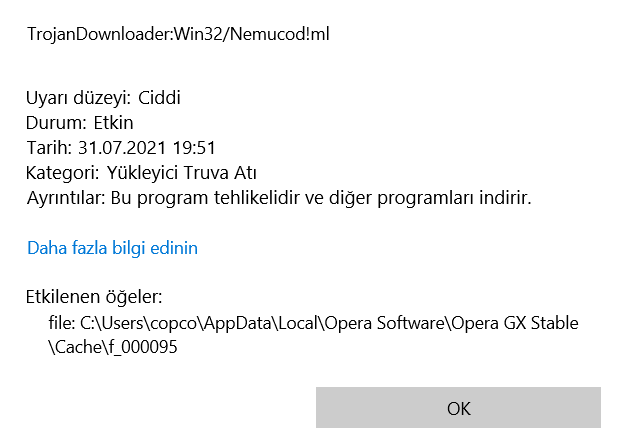This screenshot has height=445, width=621.
Task: Select the time 19:51
Action: pyautogui.click(x=197, y=148)
